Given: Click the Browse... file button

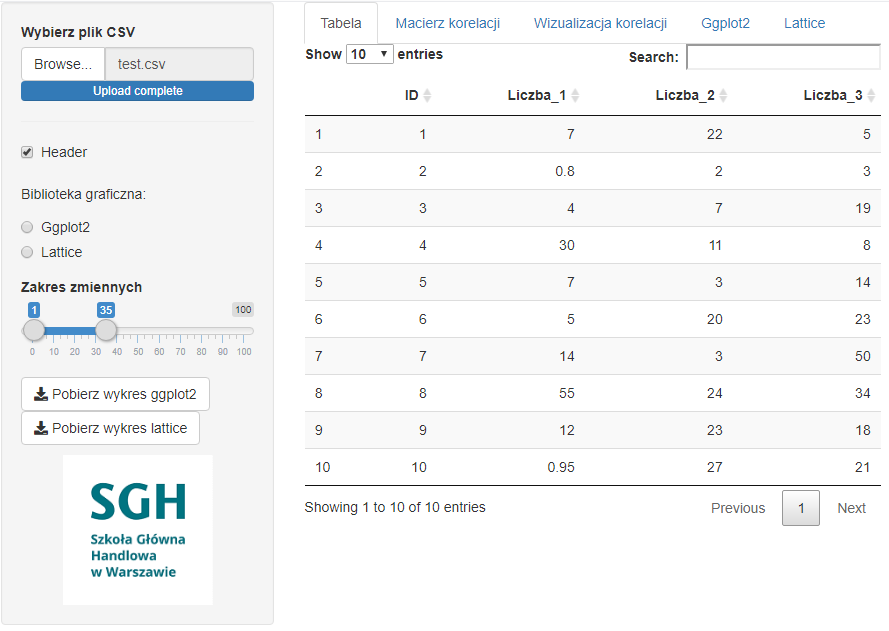Looking at the screenshot, I should tap(63, 64).
